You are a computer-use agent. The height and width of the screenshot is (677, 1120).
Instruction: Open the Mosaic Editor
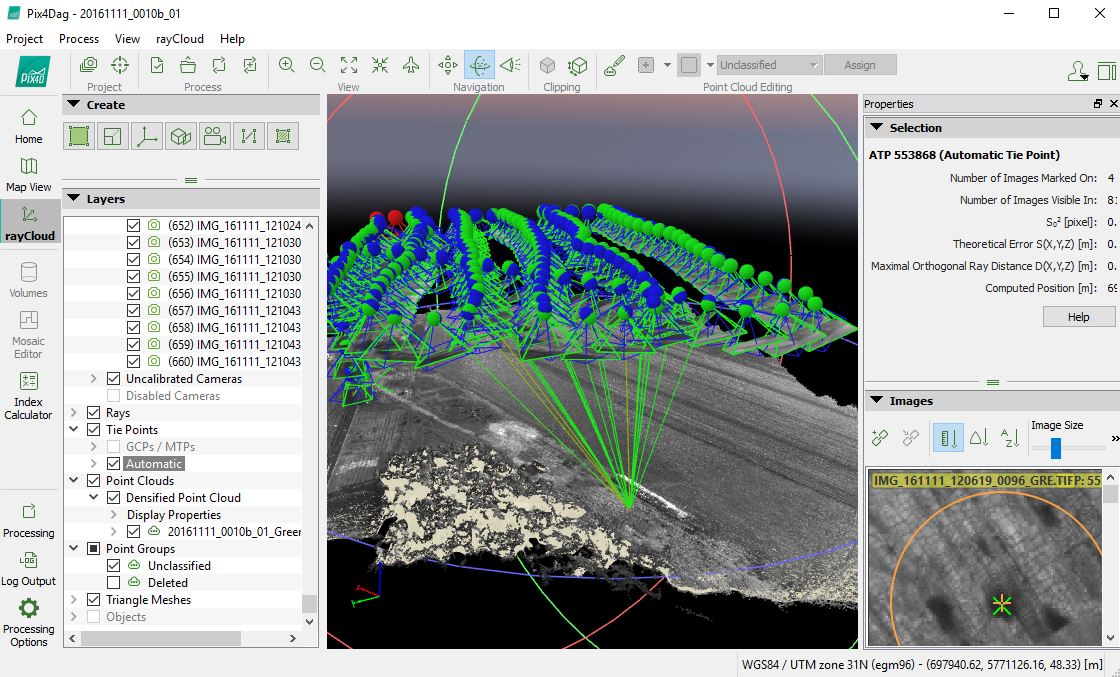pyautogui.click(x=29, y=335)
